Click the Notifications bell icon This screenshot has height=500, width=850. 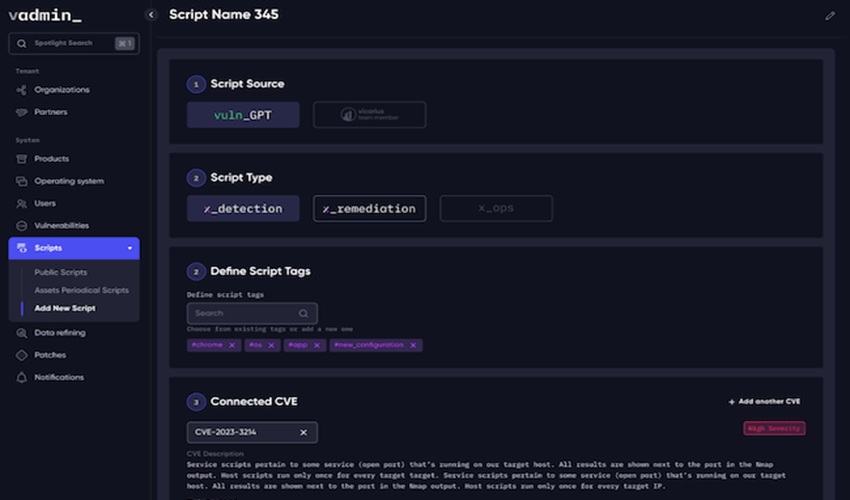[x=22, y=377]
